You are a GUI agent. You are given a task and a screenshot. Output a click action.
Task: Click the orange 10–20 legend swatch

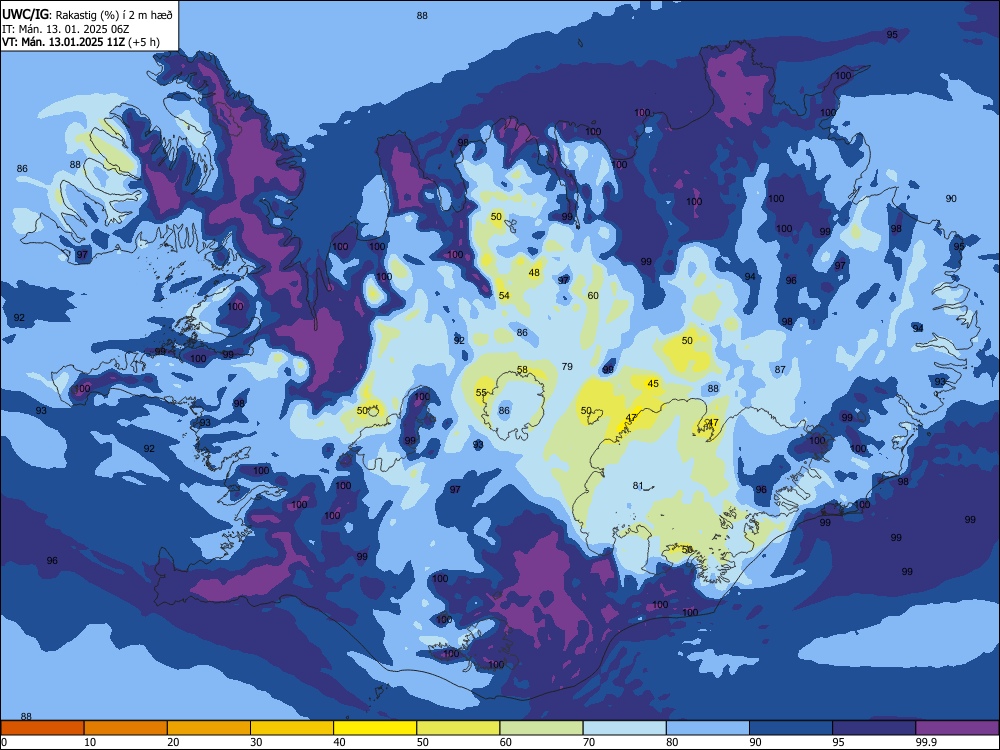click(x=126, y=728)
